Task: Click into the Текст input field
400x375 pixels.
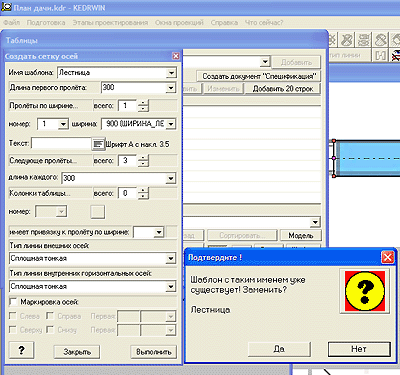Action: pos(61,144)
